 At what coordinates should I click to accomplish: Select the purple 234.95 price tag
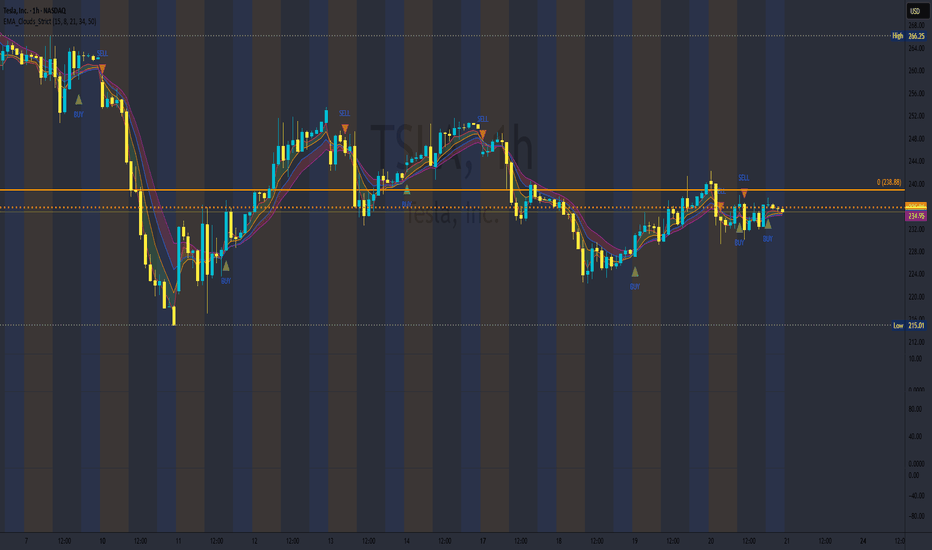915,216
